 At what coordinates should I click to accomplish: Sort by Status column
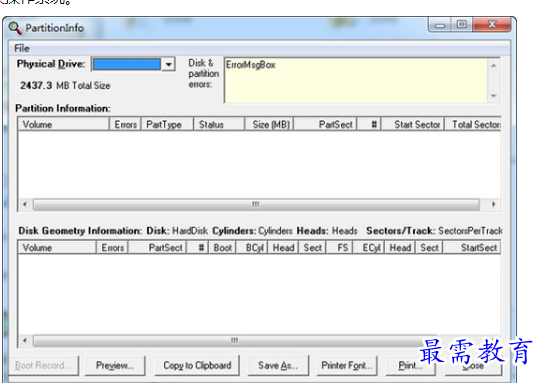[x=219, y=124]
